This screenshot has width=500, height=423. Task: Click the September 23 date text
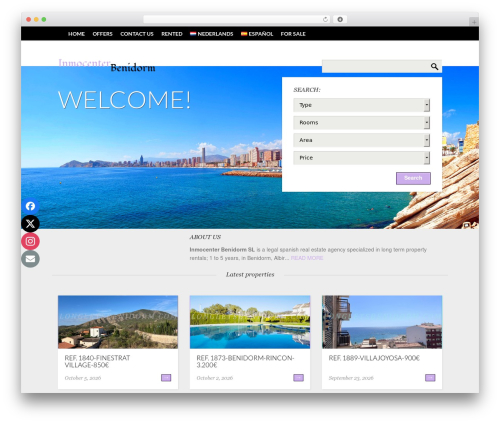(x=351, y=378)
